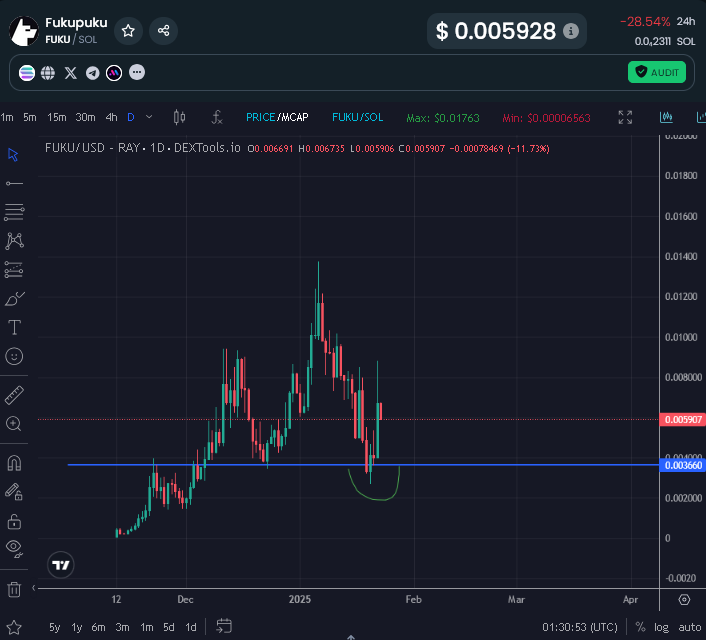The width and height of the screenshot is (706, 640).
Task: Switch to PRICE view
Action: pos(260,118)
